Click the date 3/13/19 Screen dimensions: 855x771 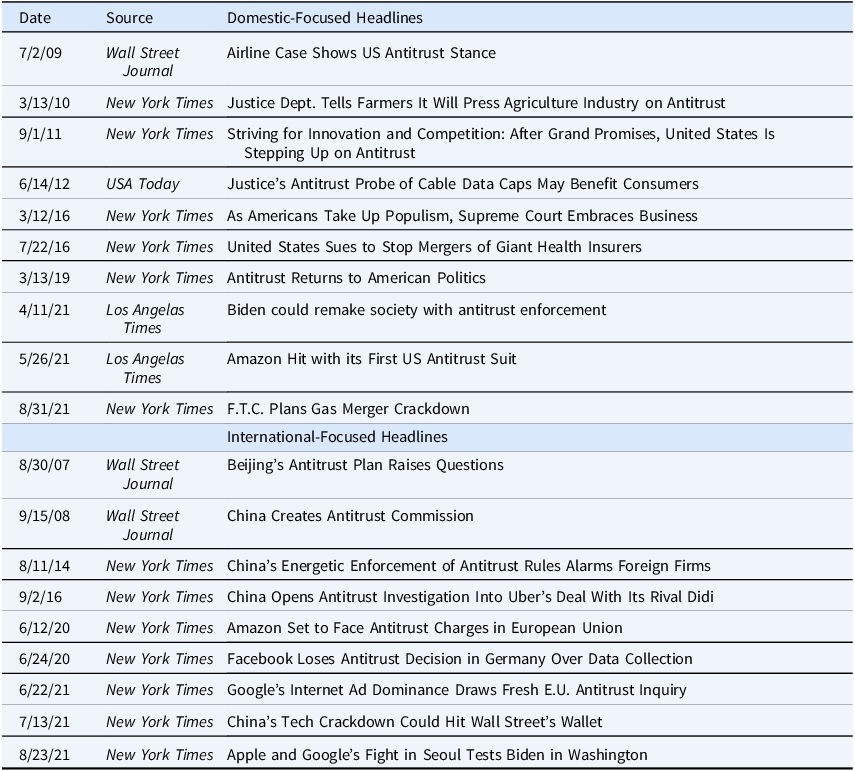point(44,278)
